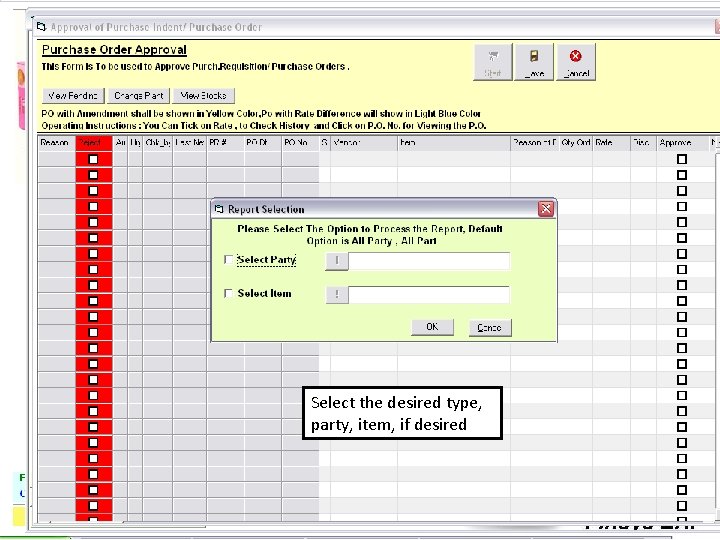720x540 pixels.
Task: Click the View Stocks button
Action: coord(203,96)
